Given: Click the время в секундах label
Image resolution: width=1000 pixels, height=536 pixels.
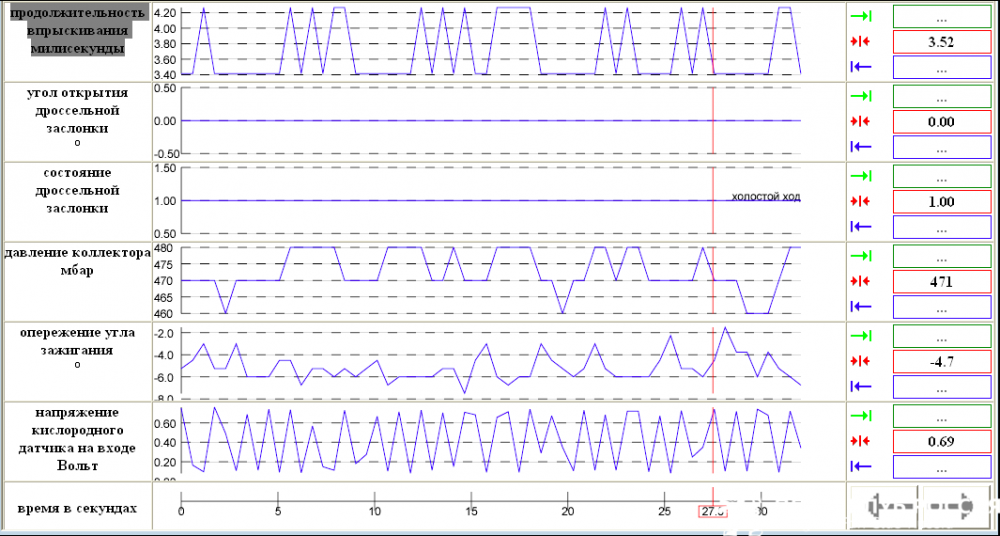Looking at the screenshot, I should (x=77, y=509).
